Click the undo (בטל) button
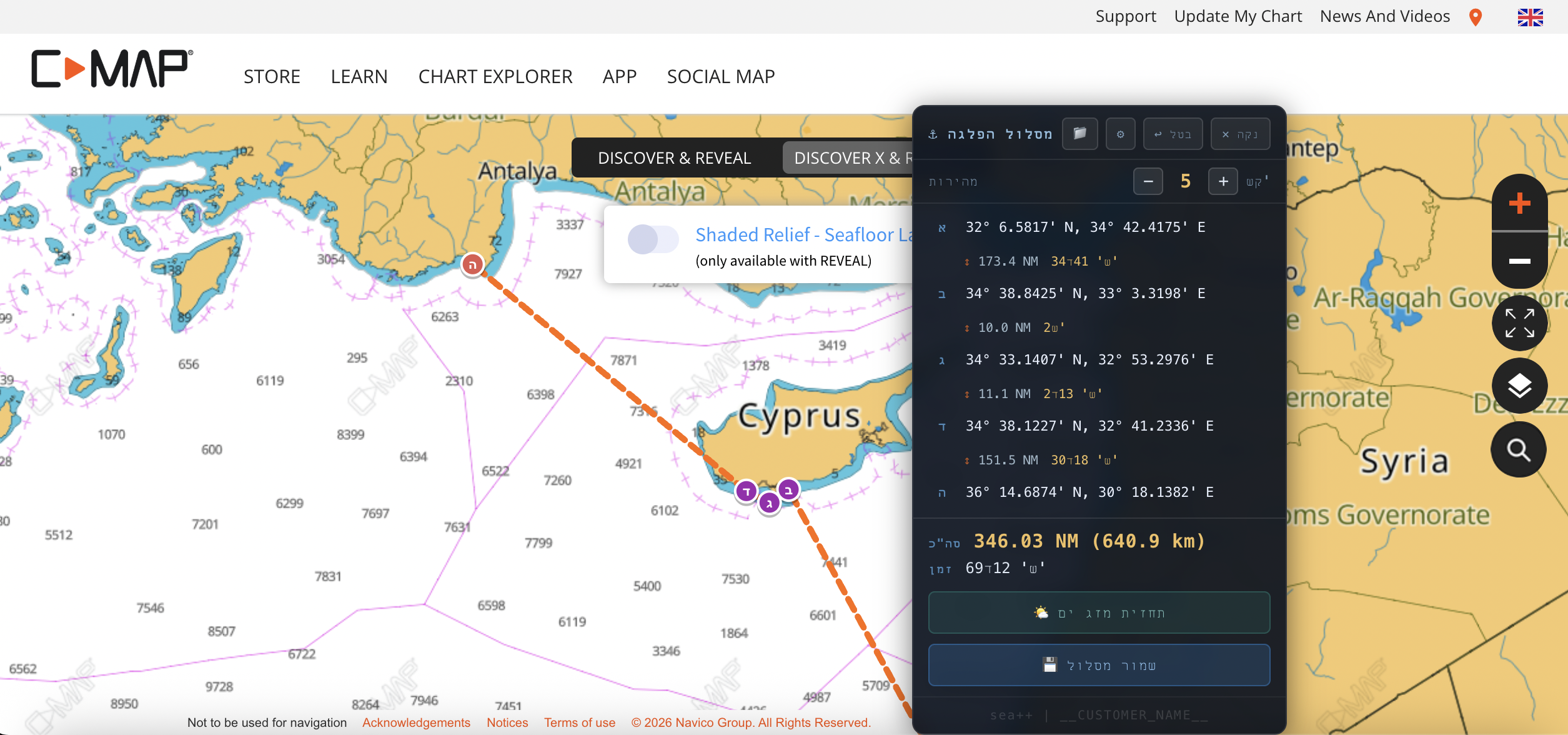The height and width of the screenshot is (735, 1568). tap(1173, 134)
